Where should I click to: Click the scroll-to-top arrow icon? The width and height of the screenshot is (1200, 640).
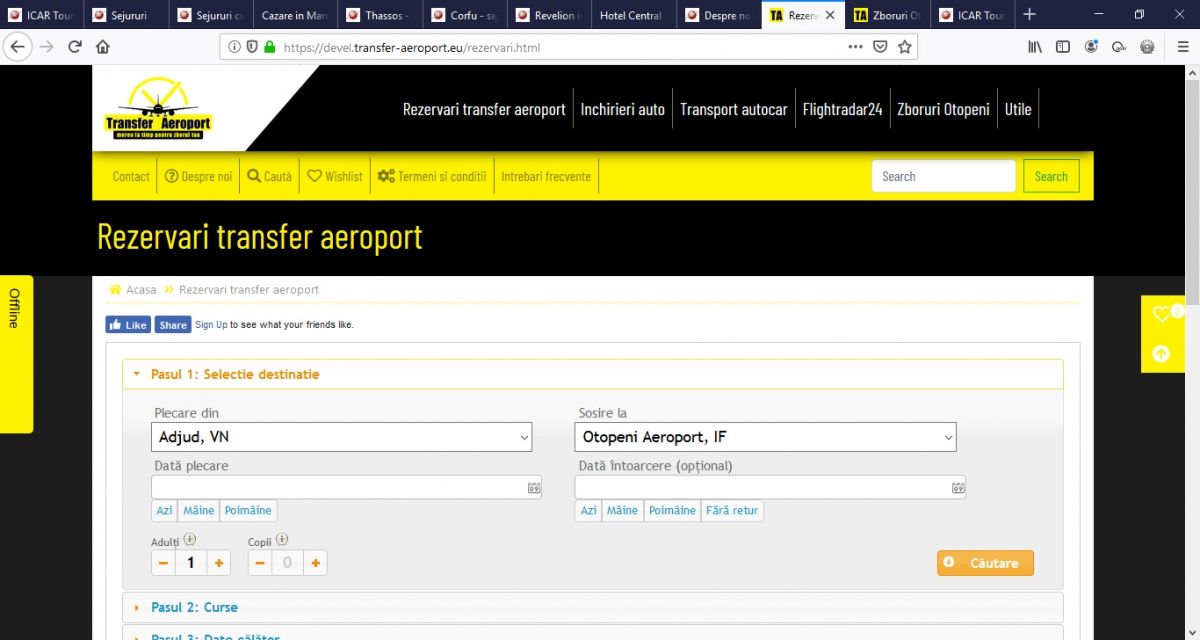(1161, 353)
